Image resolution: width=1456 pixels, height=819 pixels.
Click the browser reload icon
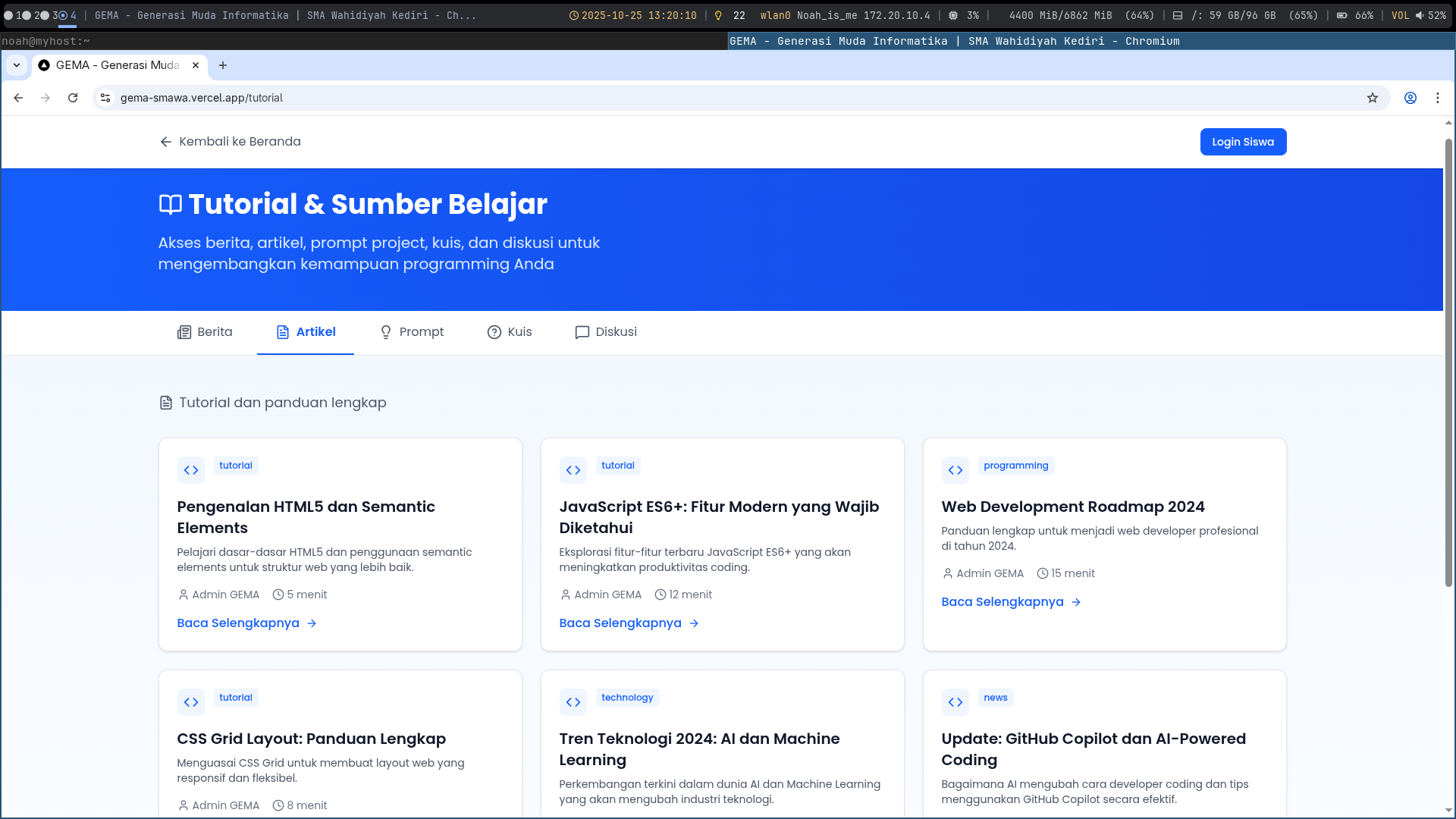tap(73, 98)
